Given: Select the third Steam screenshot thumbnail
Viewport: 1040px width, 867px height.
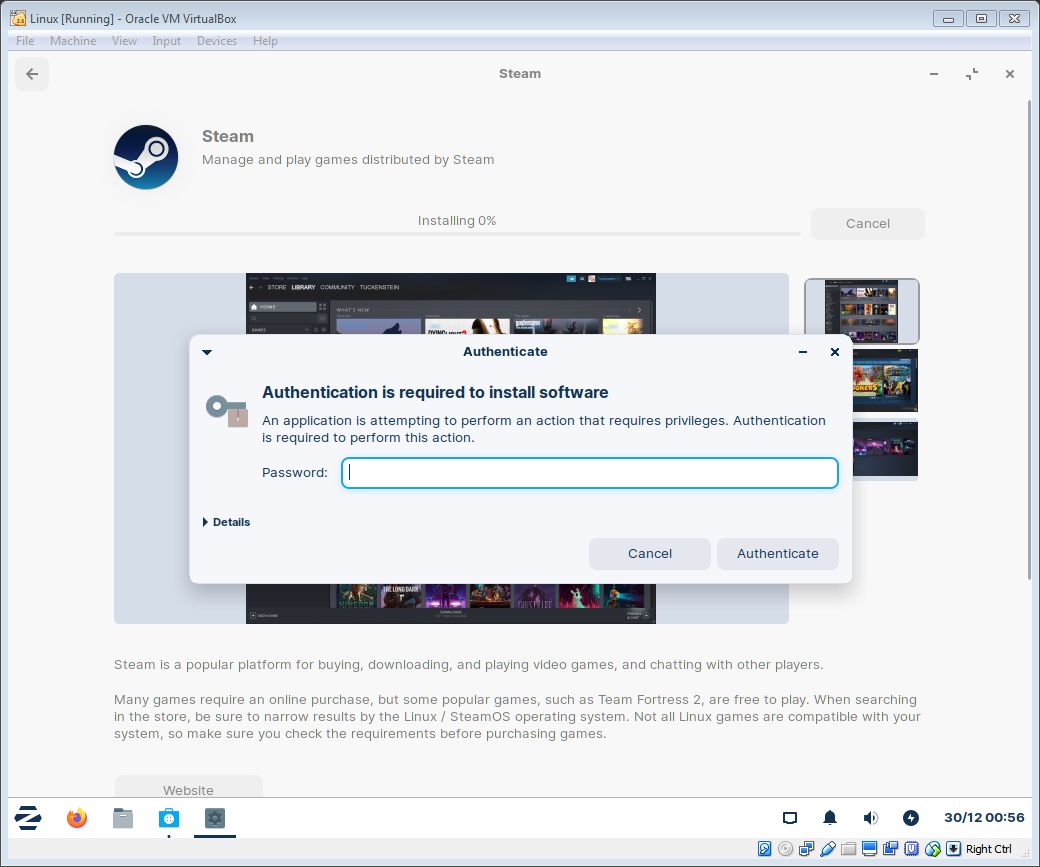Looking at the screenshot, I should [885, 449].
